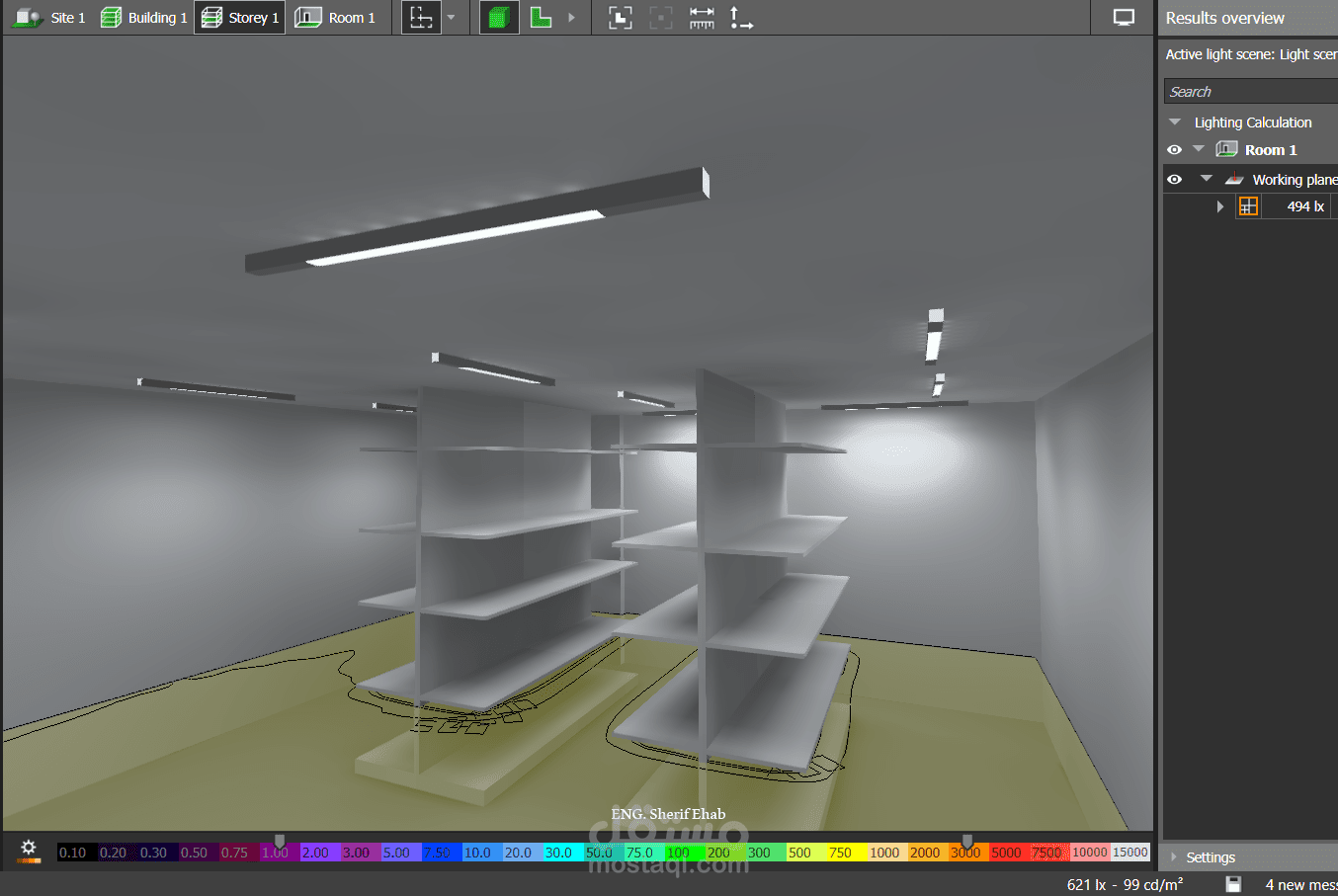Open the 4 new messages notification
The width and height of the screenshot is (1338, 896).
(1301, 885)
